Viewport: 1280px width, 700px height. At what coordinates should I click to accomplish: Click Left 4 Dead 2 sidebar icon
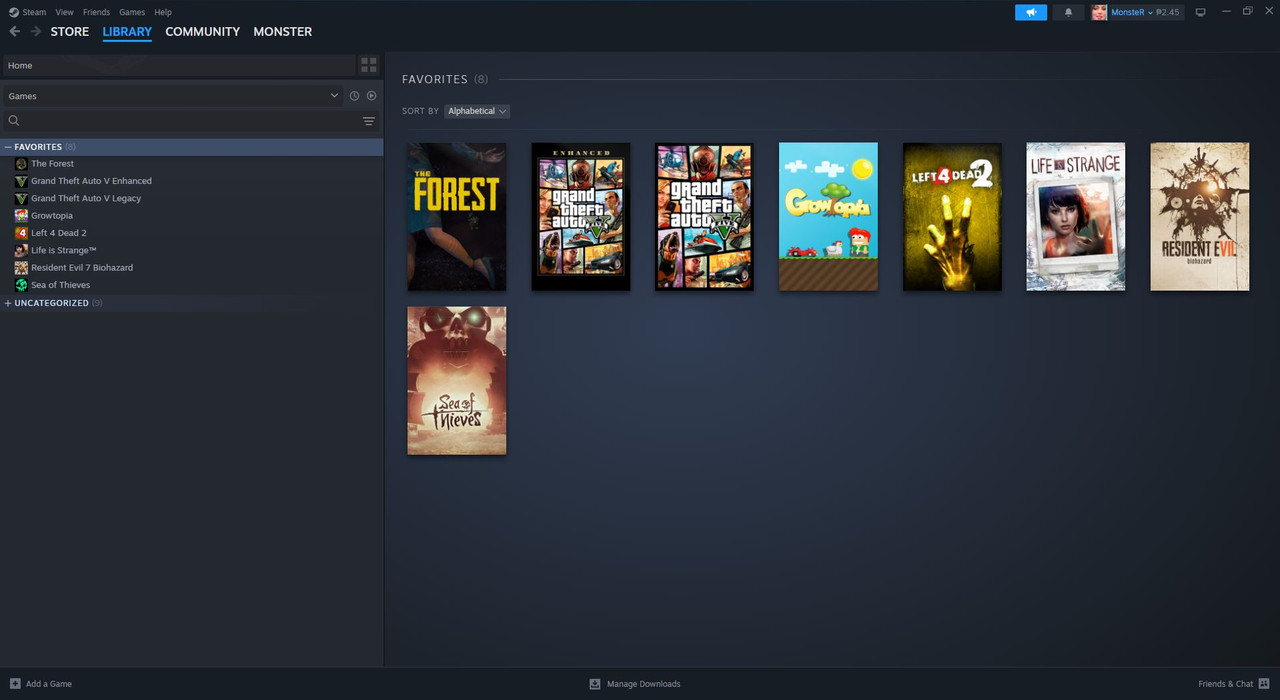[x=21, y=233]
